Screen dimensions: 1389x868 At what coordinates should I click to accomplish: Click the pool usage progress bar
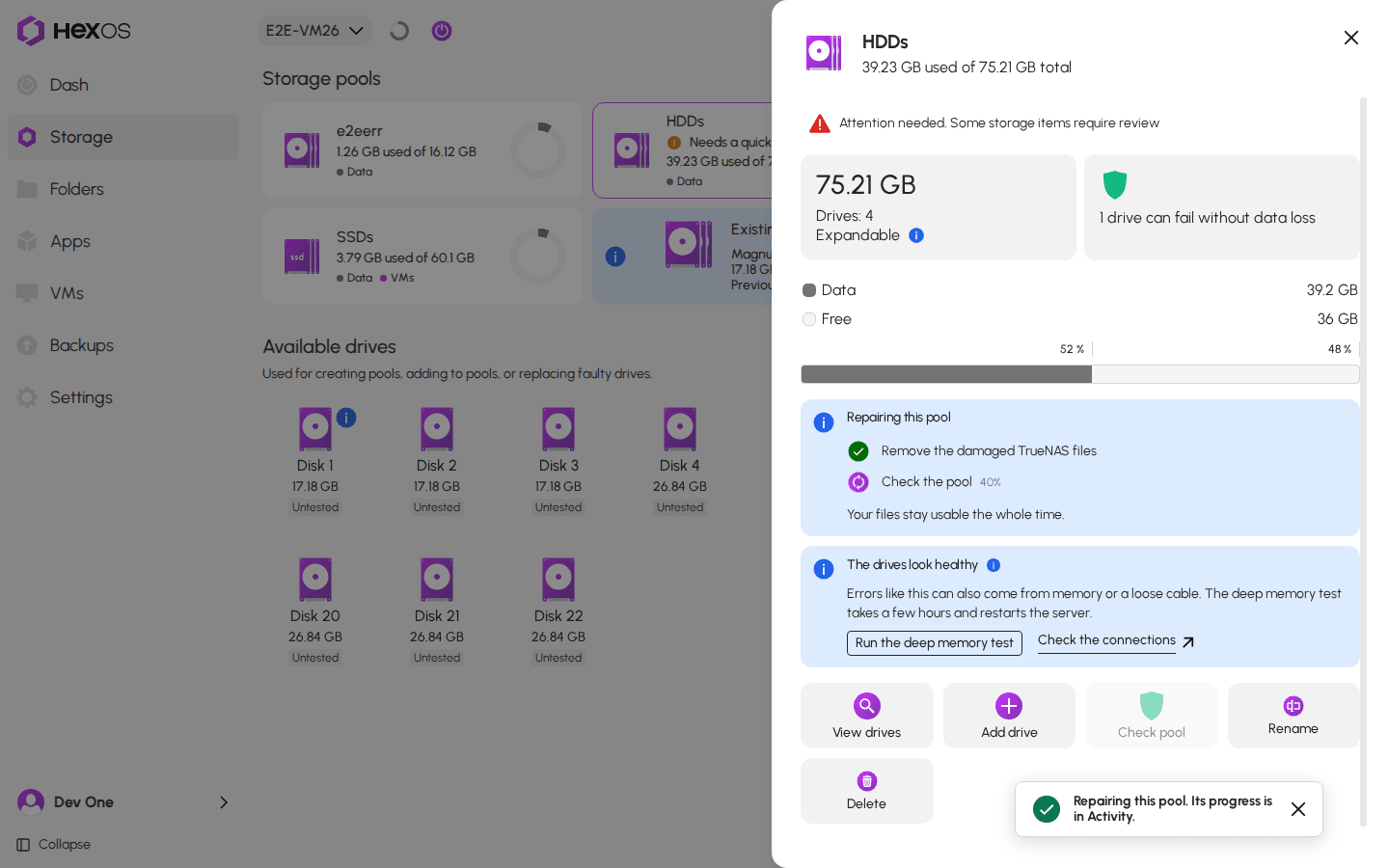pyautogui.click(x=1079, y=374)
